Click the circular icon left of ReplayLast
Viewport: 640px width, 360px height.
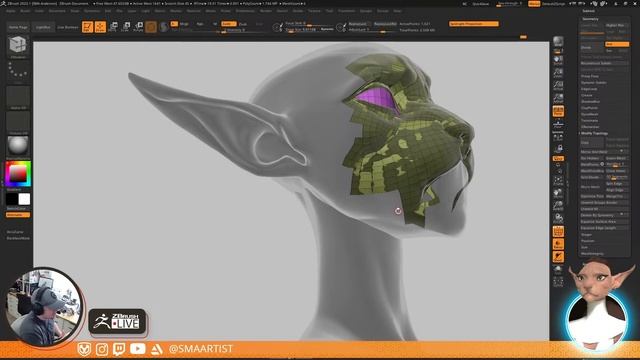(340, 27)
